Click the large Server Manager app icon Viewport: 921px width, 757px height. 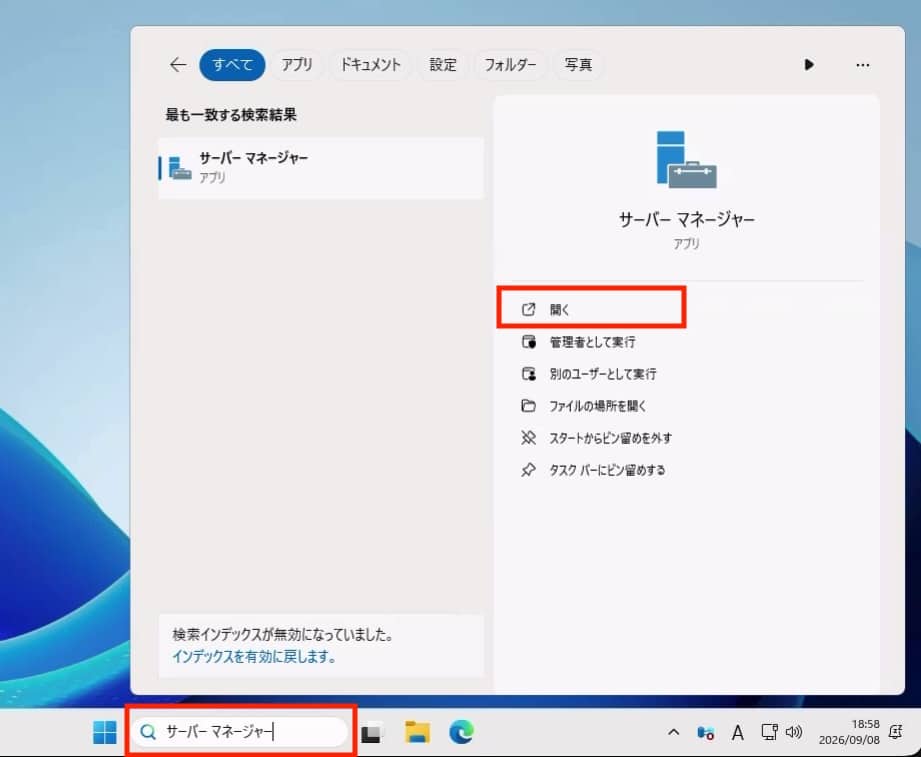coord(686,159)
